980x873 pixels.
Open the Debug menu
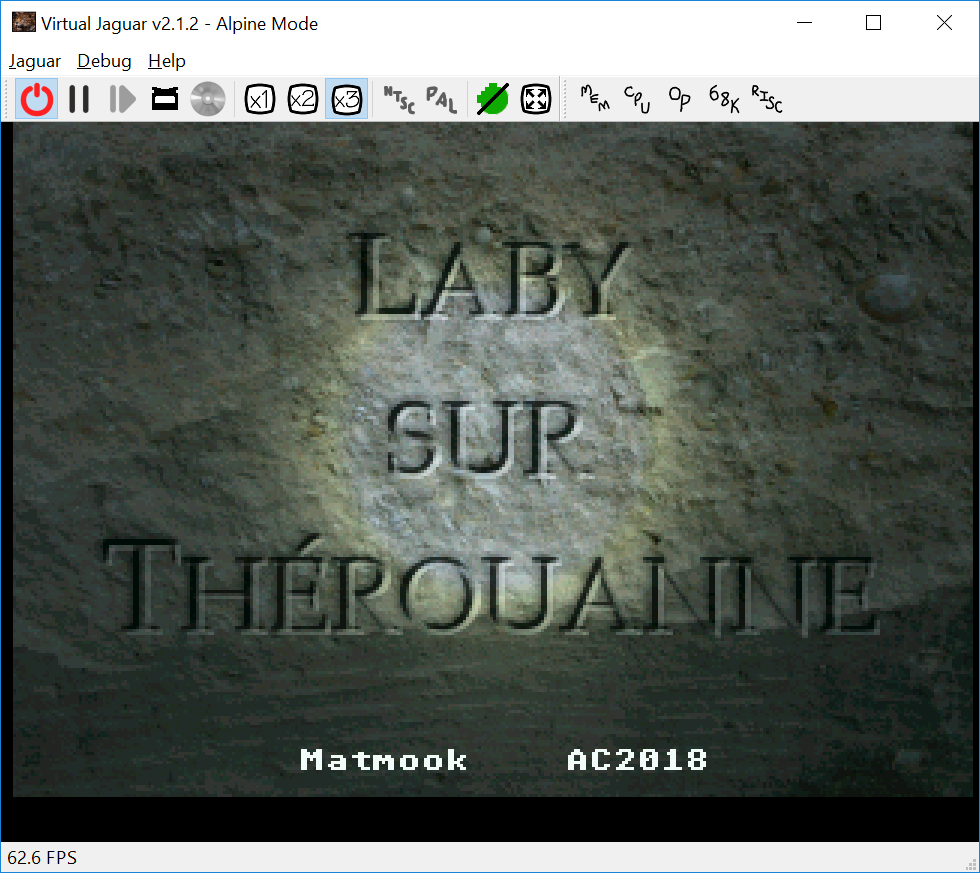(x=104, y=61)
